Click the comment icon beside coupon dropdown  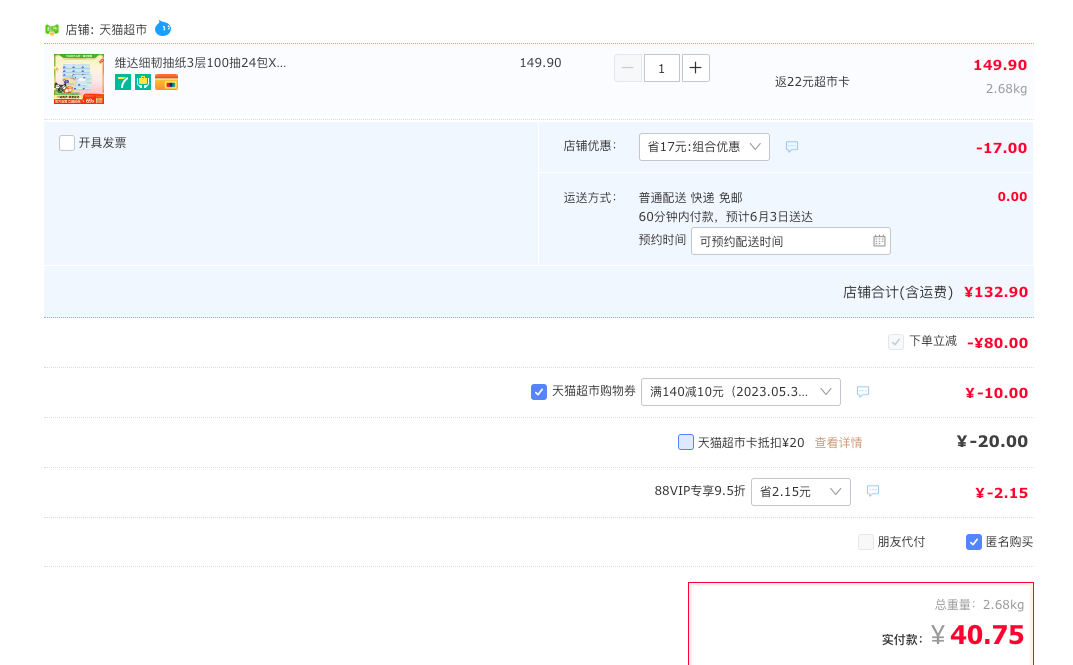pyautogui.click(x=863, y=391)
